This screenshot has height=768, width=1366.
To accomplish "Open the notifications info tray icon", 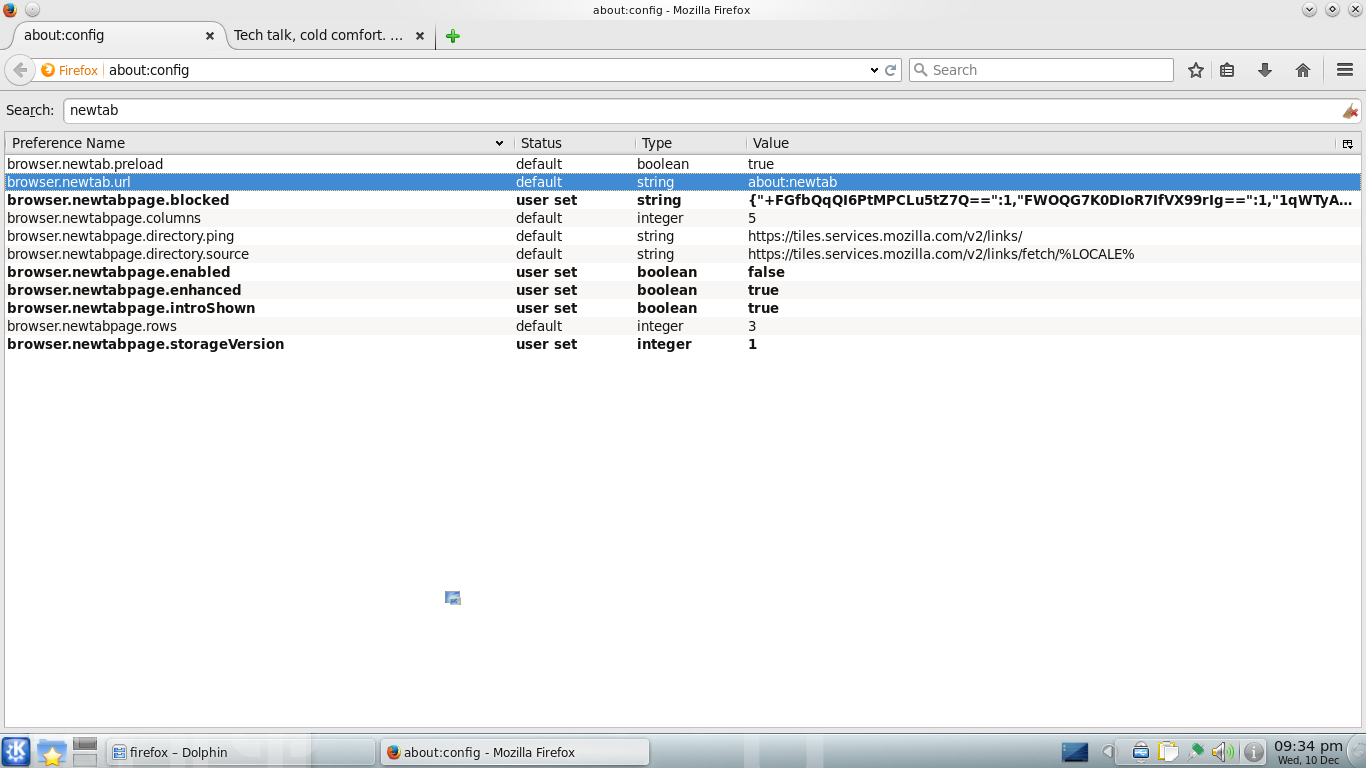I will 1253,752.
